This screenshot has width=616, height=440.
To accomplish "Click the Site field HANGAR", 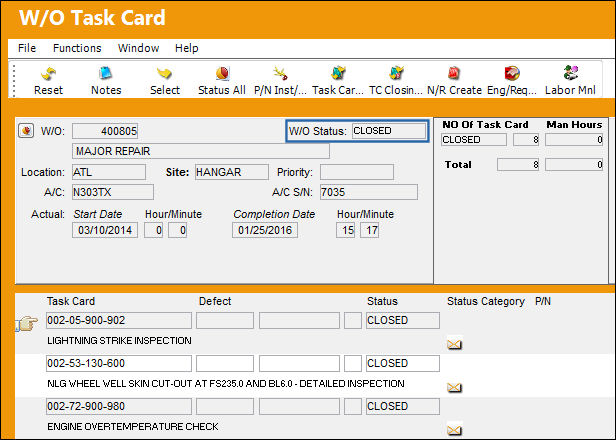I will click(232, 172).
